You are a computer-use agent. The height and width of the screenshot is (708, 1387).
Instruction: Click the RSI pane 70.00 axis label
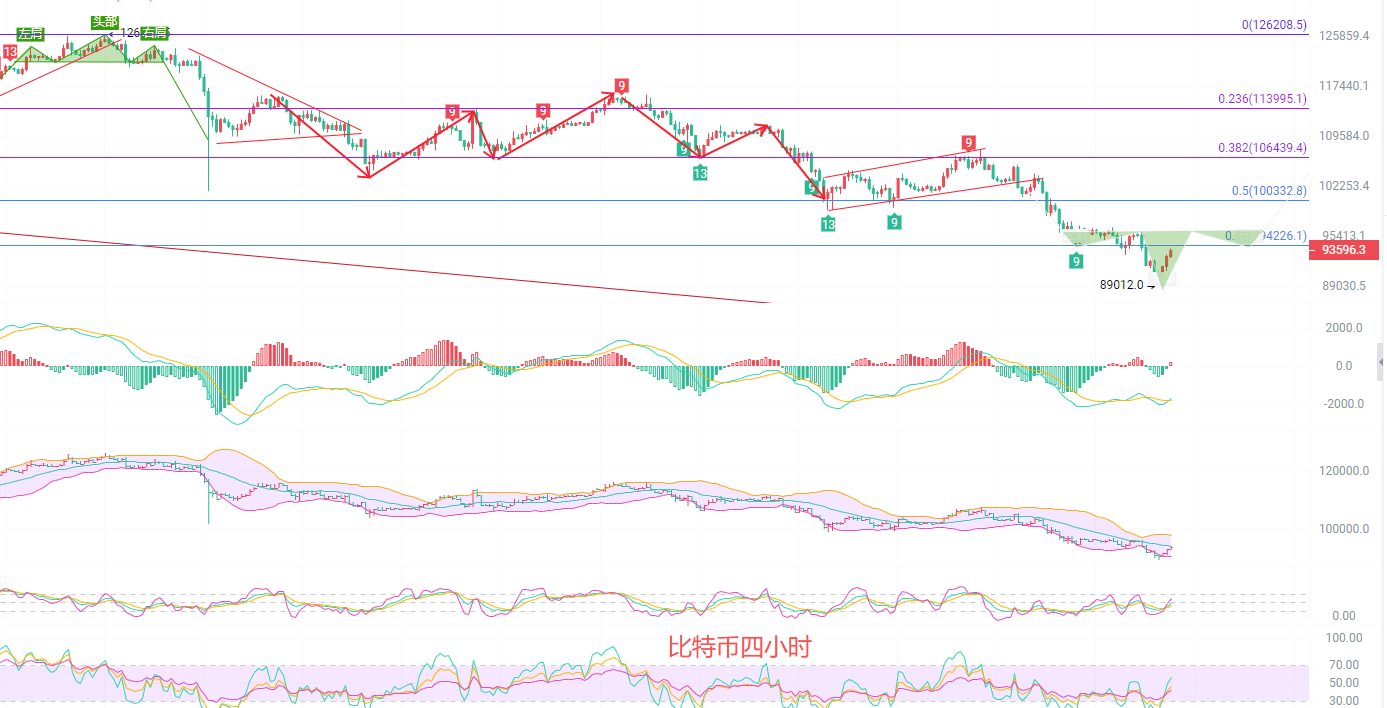[x=1343, y=665]
